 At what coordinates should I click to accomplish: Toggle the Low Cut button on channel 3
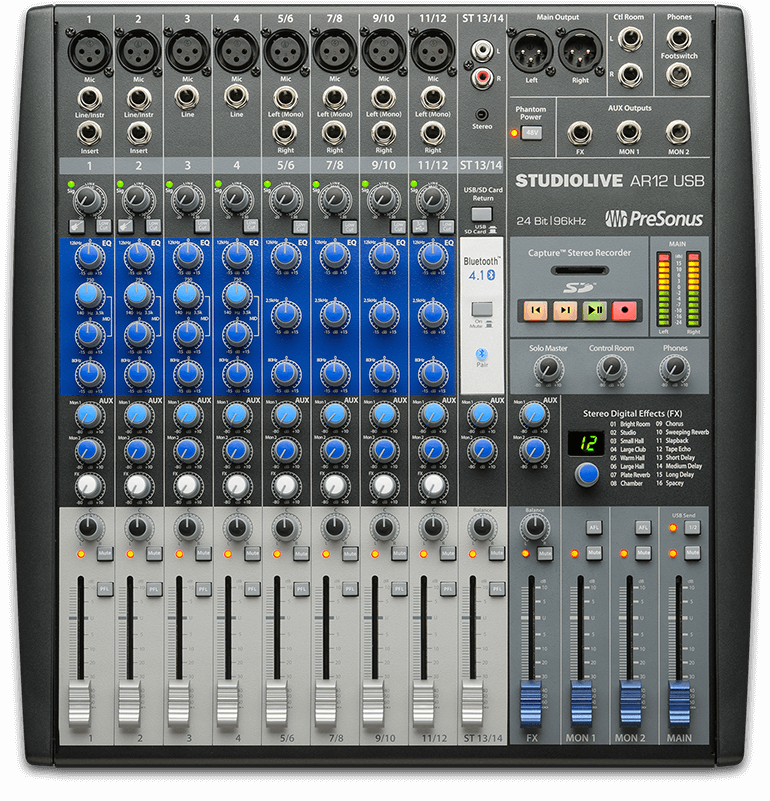coord(202,226)
